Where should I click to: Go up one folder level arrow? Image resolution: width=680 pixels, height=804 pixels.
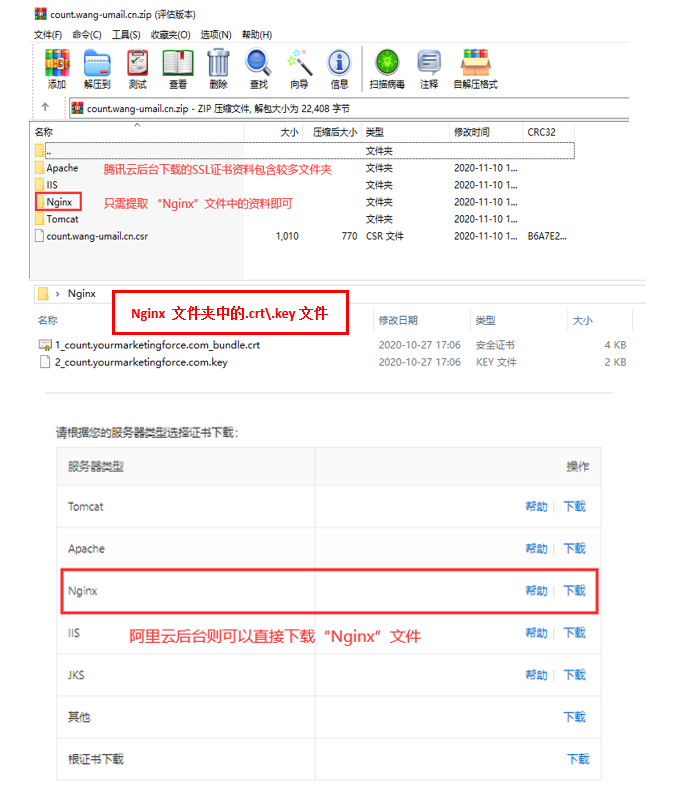click(x=45, y=108)
